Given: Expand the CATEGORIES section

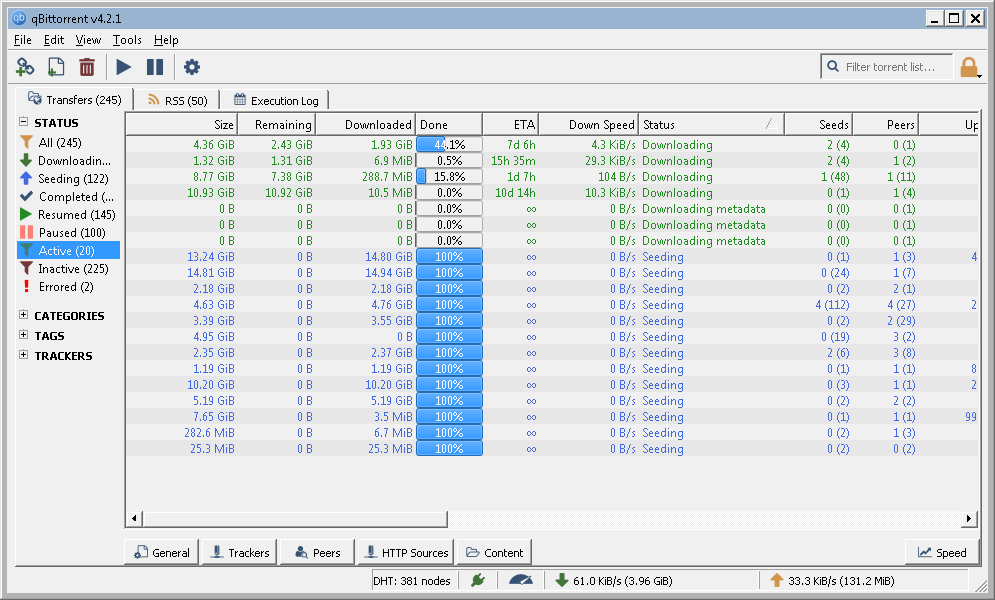Looking at the screenshot, I should click(23, 315).
